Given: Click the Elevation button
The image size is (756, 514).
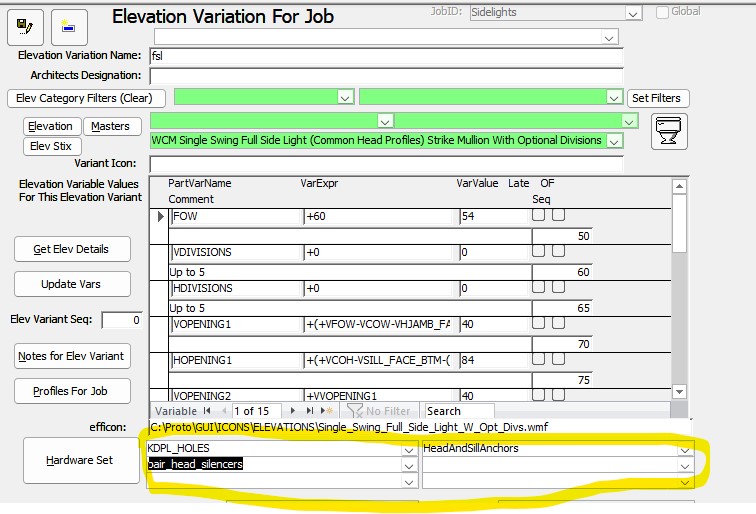Looking at the screenshot, I should pyautogui.click(x=50, y=126).
